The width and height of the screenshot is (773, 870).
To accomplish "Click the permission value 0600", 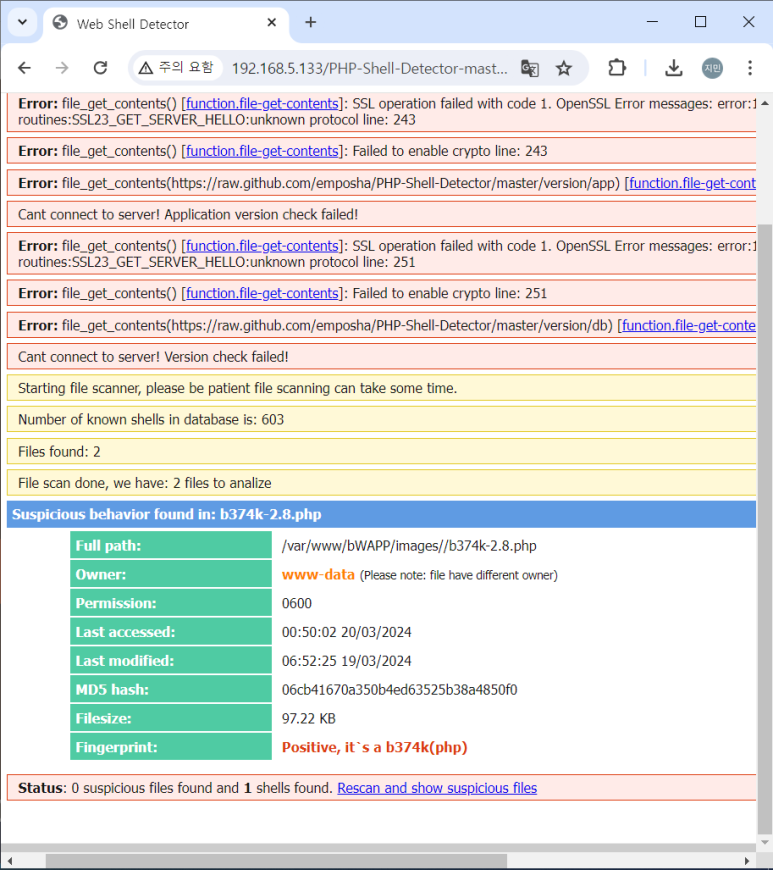I will point(297,603).
